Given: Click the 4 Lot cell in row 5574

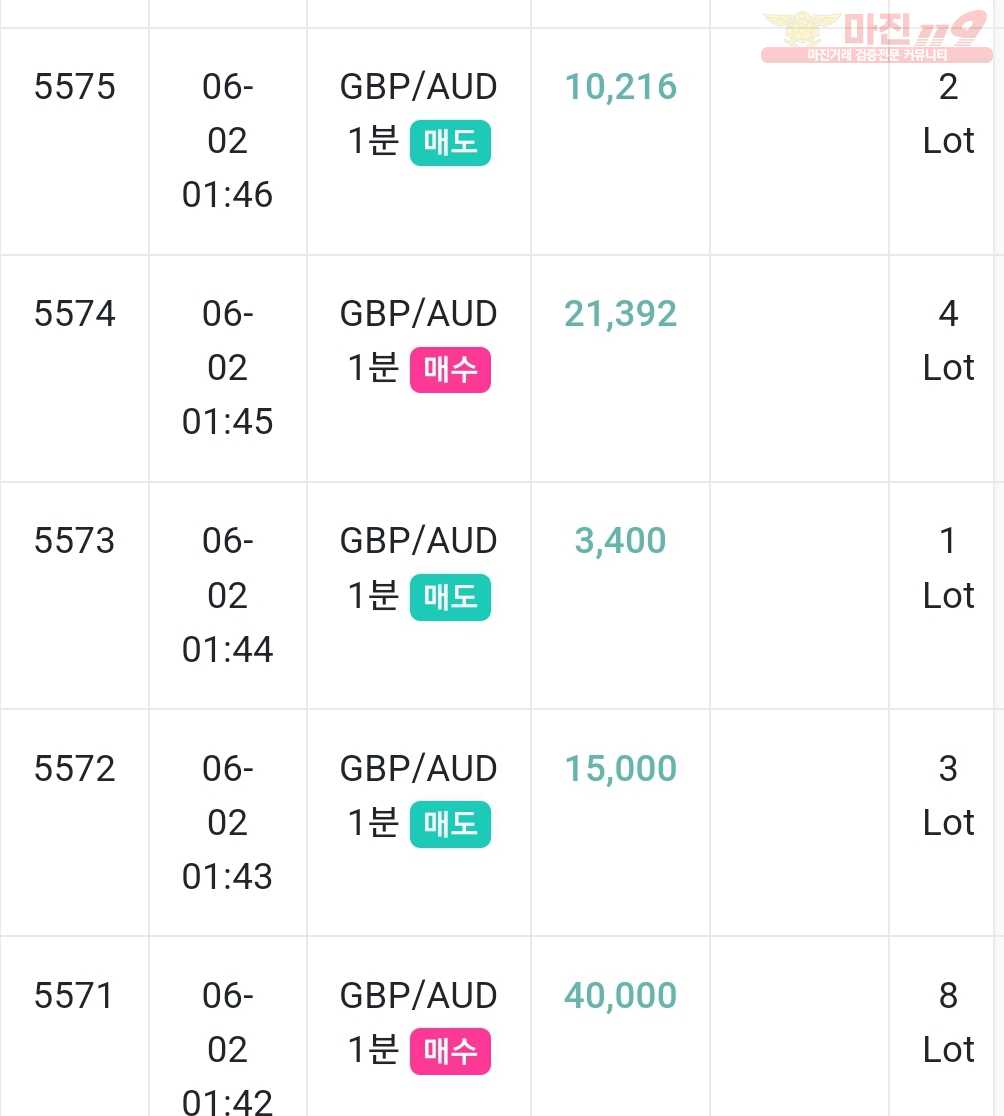Looking at the screenshot, I should pyautogui.click(x=948, y=341).
